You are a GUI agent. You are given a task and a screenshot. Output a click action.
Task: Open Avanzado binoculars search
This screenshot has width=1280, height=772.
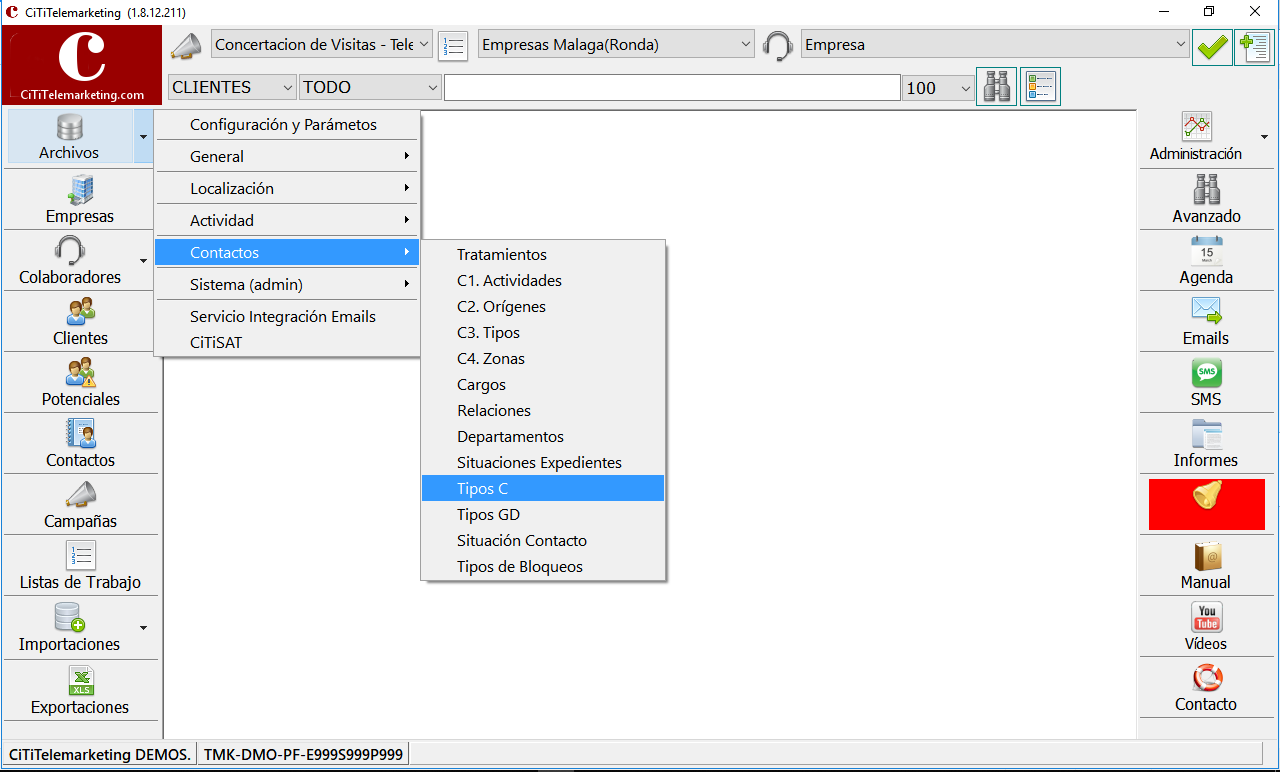(x=1206, y=199)
